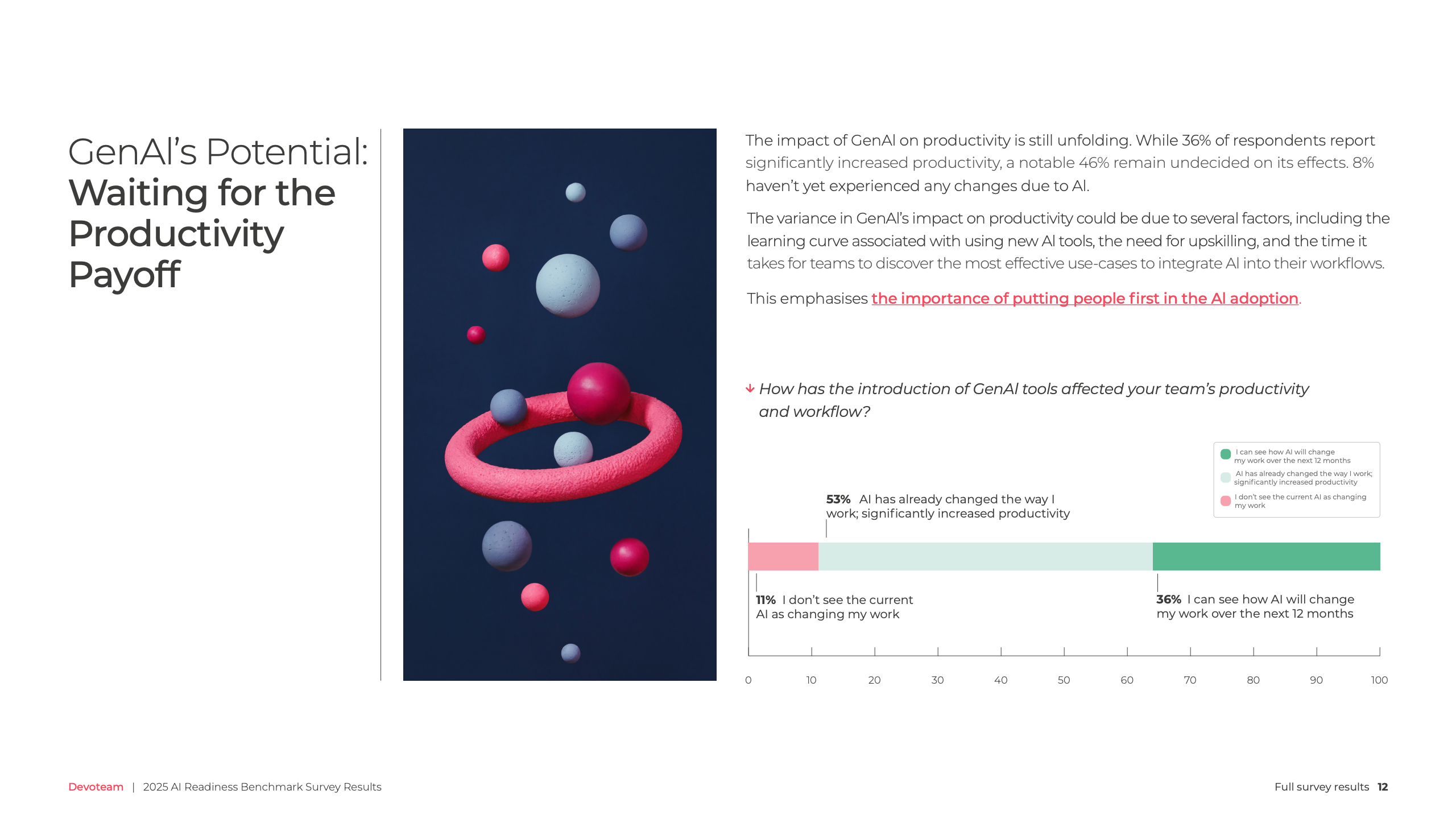1456x819 pixels.
Task: Click the 53% data label above the bar
Action: 838,499
